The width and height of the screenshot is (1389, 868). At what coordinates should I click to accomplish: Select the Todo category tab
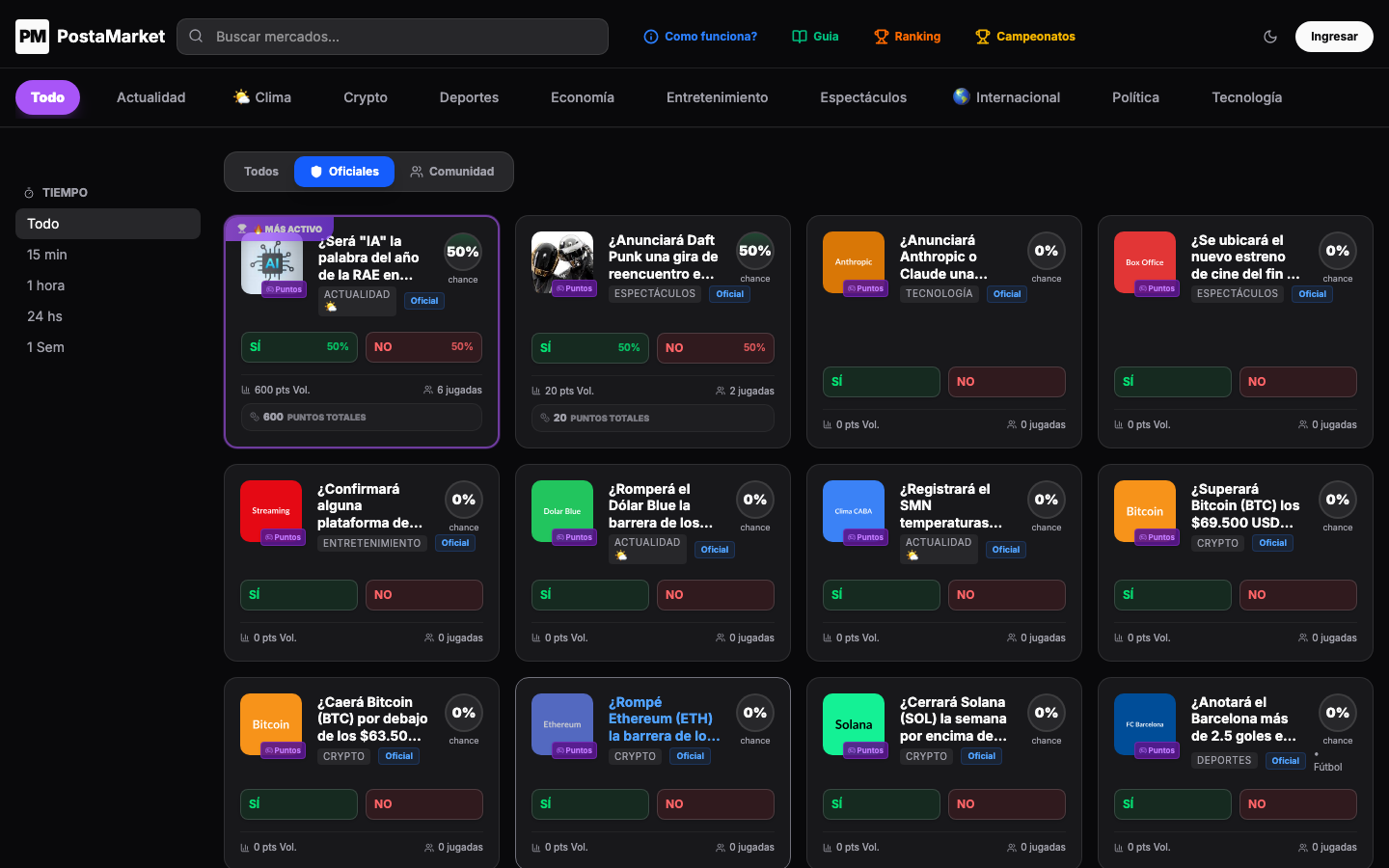coord(47,97)
